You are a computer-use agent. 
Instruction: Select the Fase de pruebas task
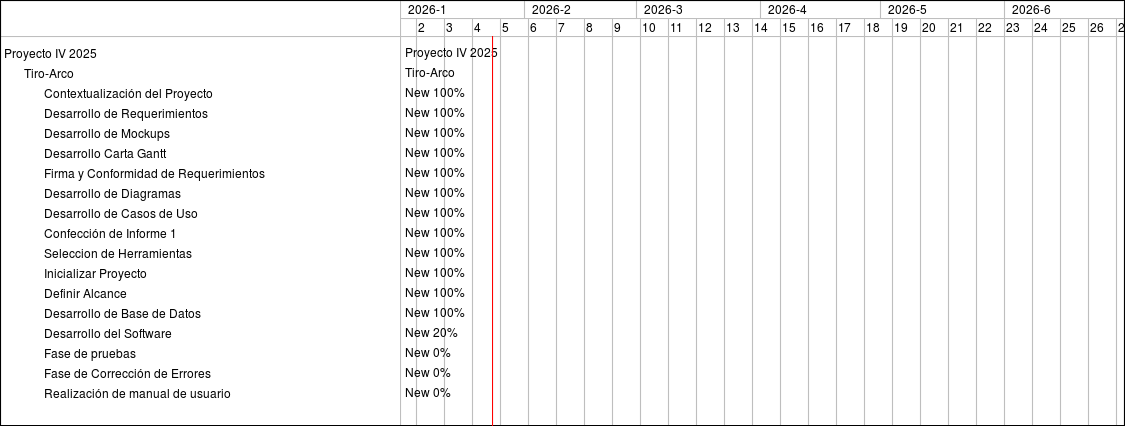(90, 354)
